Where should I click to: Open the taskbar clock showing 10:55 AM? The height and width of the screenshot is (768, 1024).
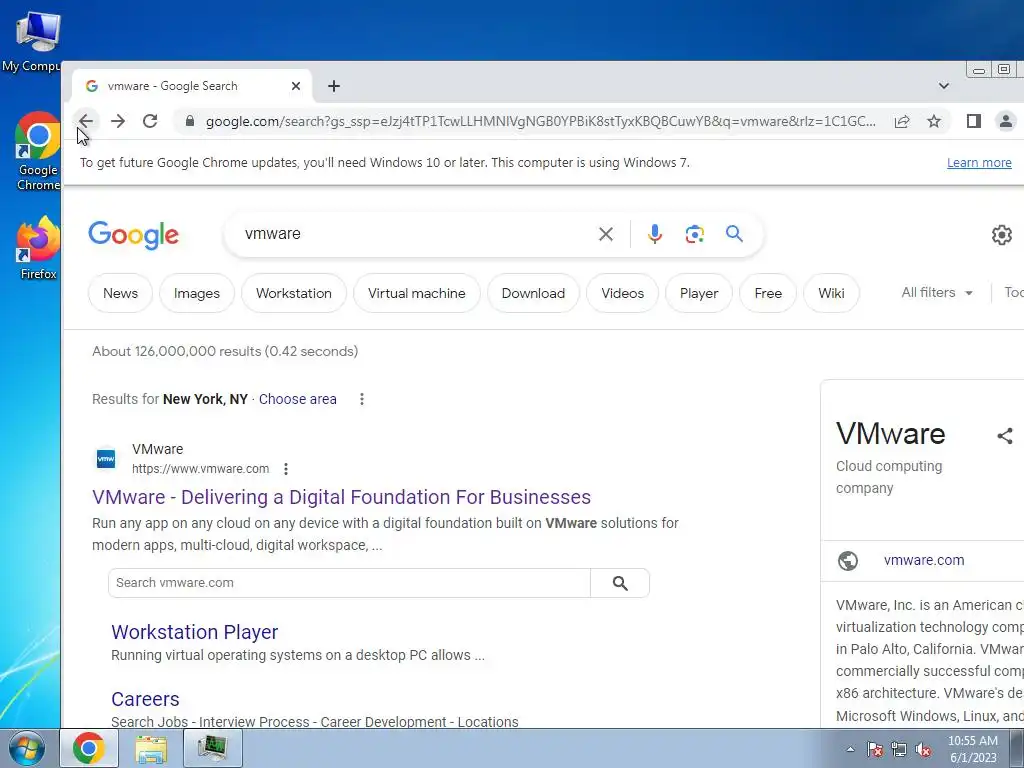click(973, 749)
